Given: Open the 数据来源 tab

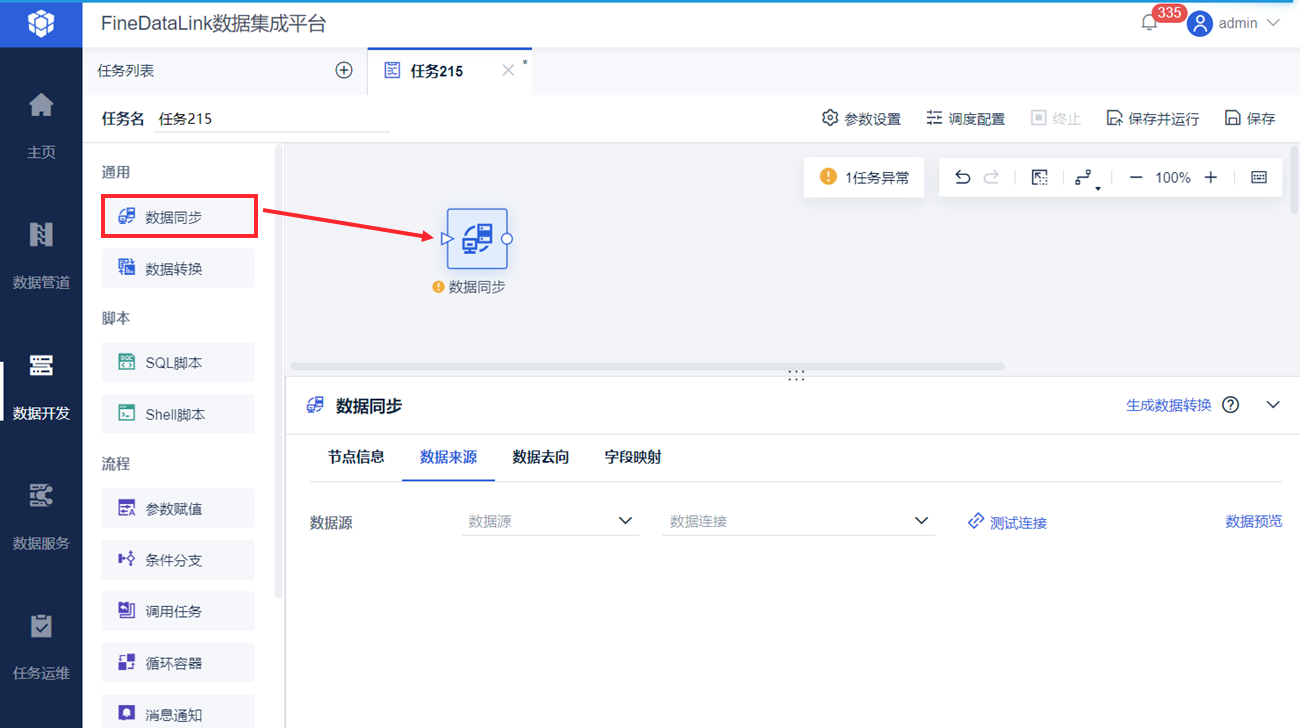Looking at the screenshot, I should click(448, 457).
